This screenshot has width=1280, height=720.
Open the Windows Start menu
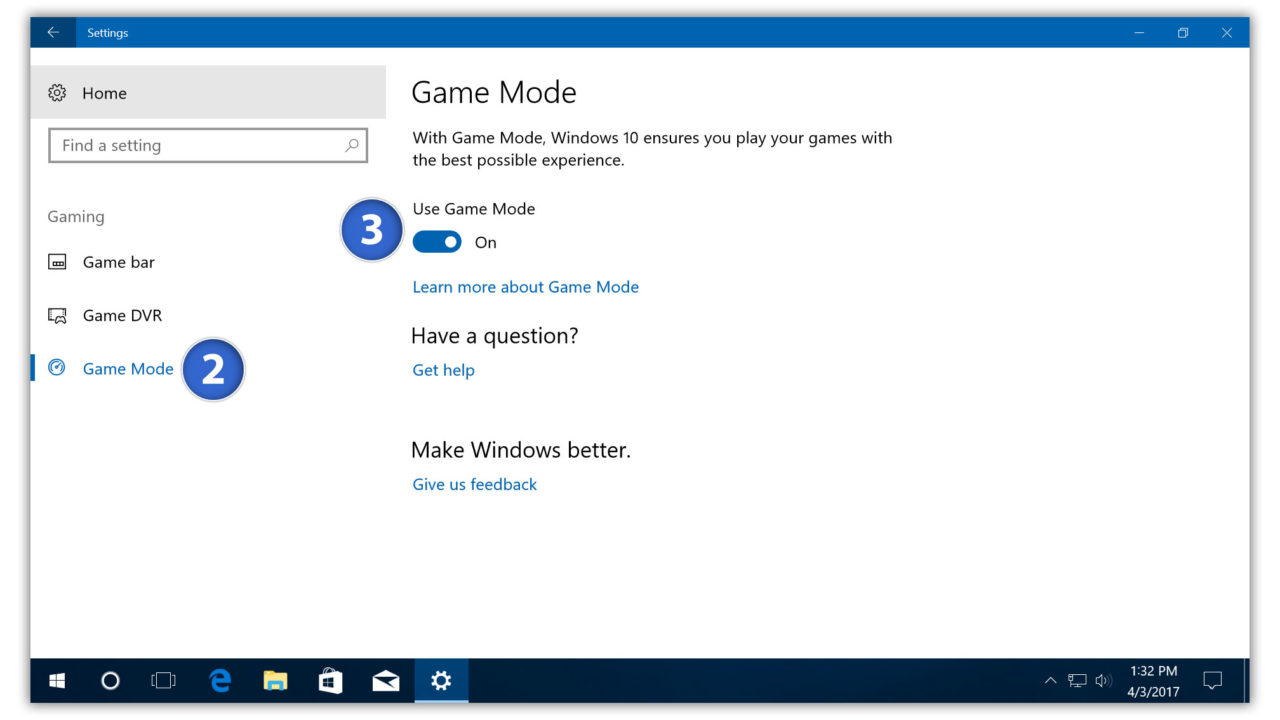click(x=57, y=681)
